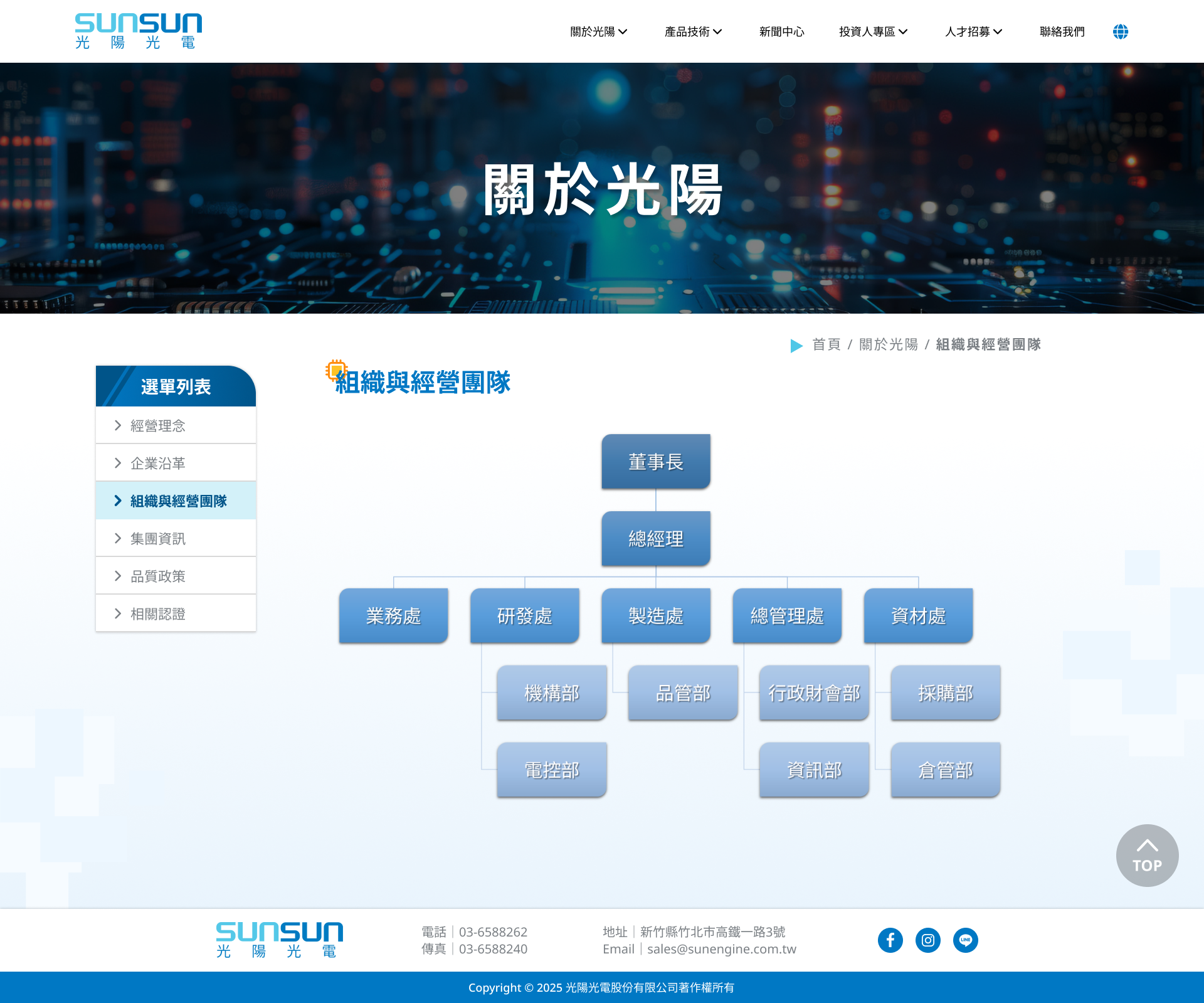Select 企業沿革 in the sidebar list

(x=158, y=464)
